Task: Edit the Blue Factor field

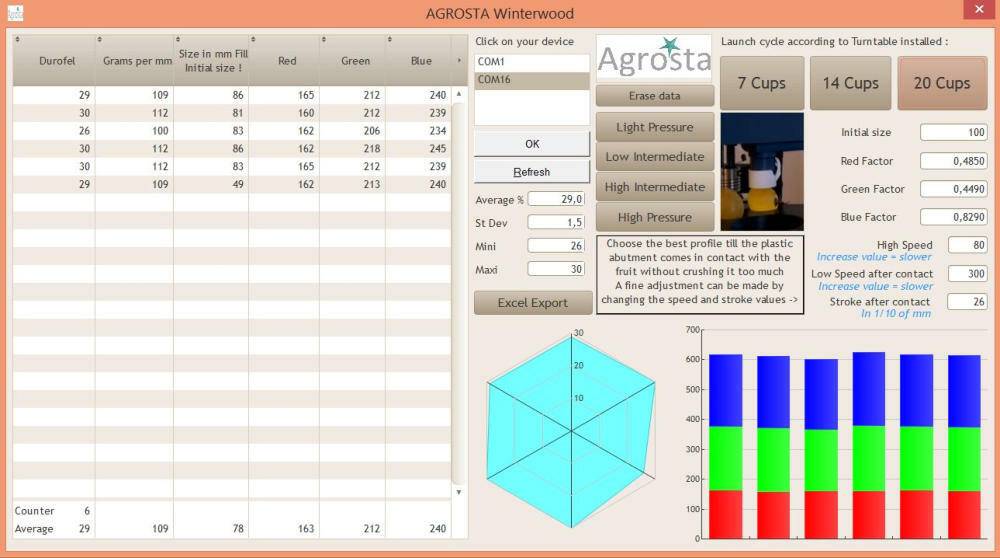Action: pyautogui.click(x=953, y=217)
